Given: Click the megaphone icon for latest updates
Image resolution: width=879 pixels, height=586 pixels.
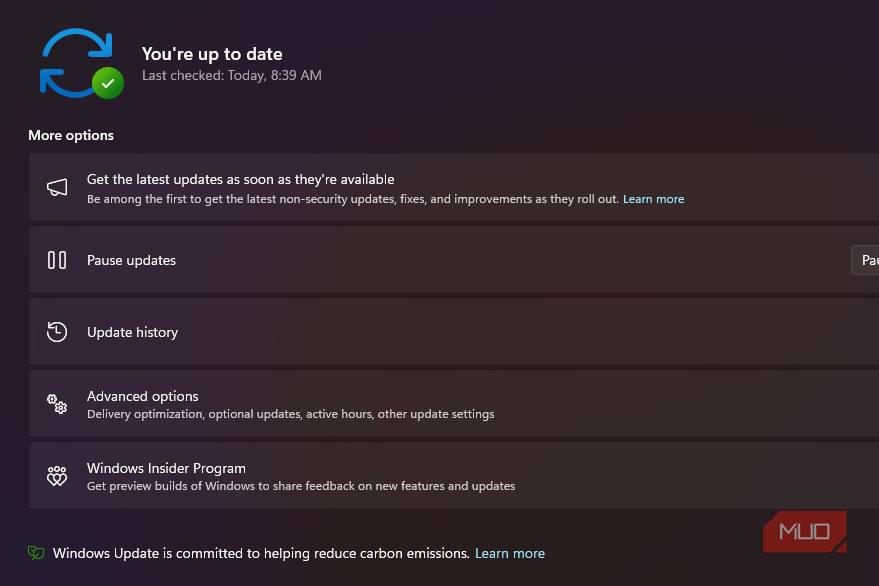Looking at the screenshot, I should 57,188.
